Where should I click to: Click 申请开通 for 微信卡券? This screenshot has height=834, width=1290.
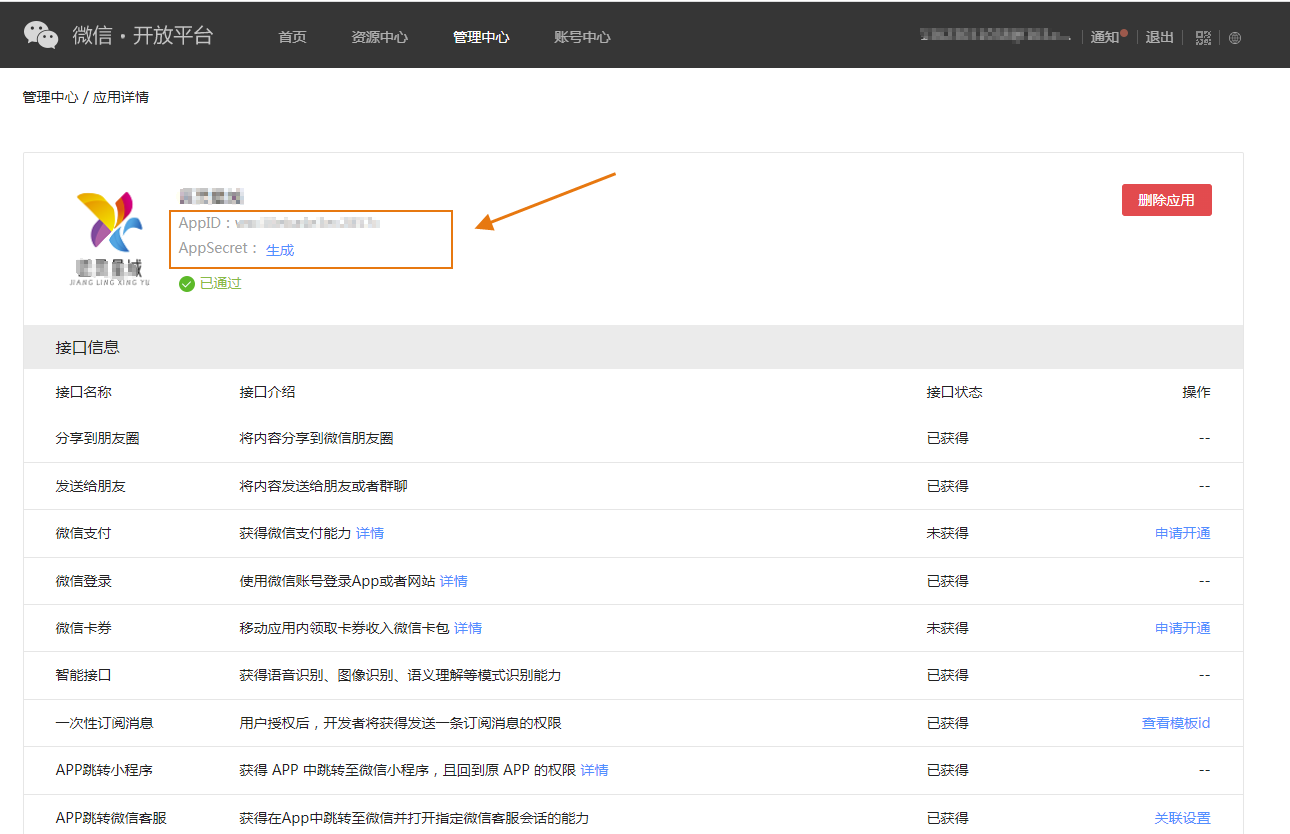1182,628
